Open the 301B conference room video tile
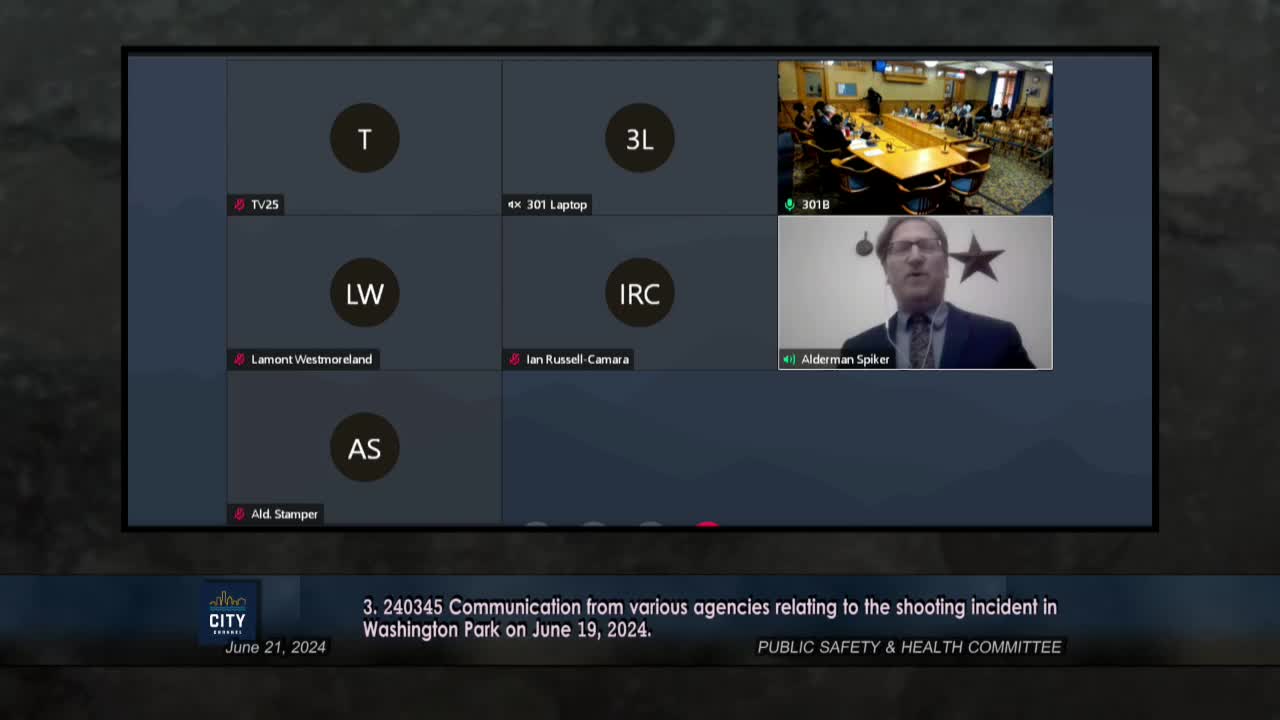 pos(915,138)
